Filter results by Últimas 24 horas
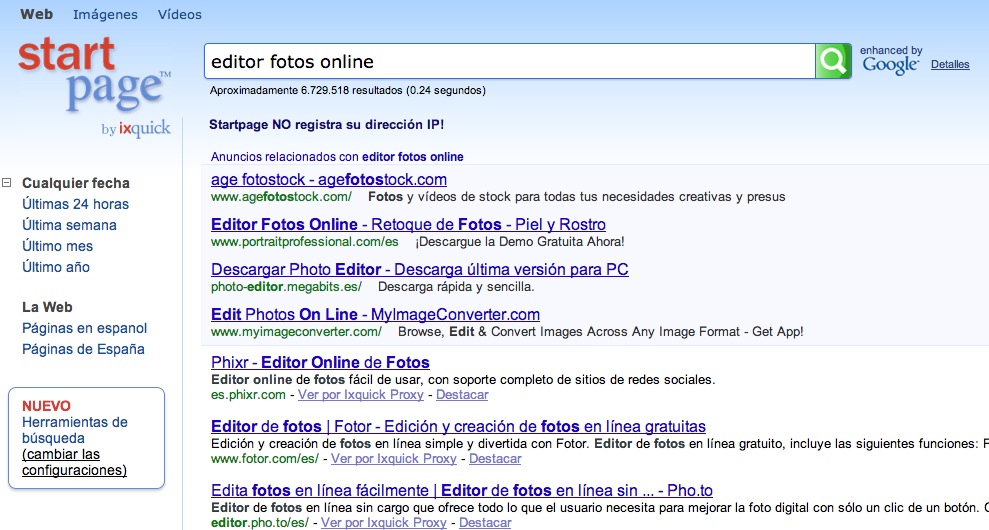Image resolution: width=989 pixels, height=530 pixels. 76,204
